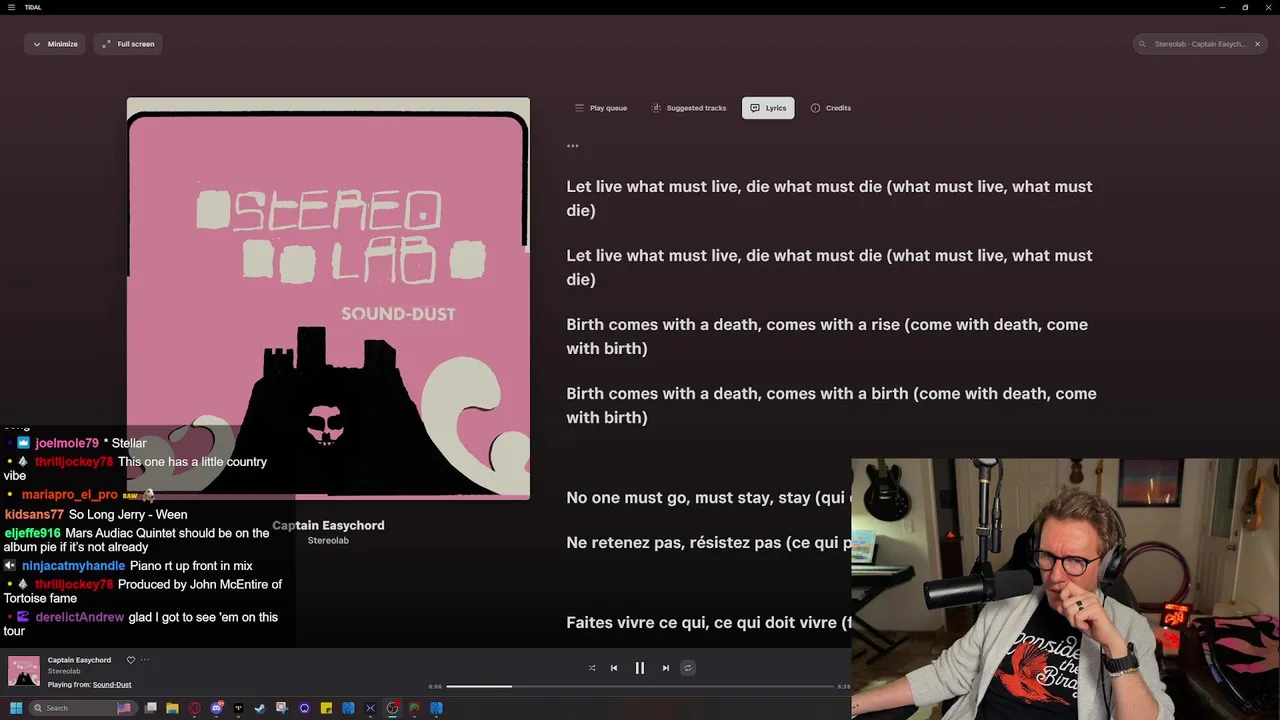Toggle repeat mode in the player

click(688, 668)
